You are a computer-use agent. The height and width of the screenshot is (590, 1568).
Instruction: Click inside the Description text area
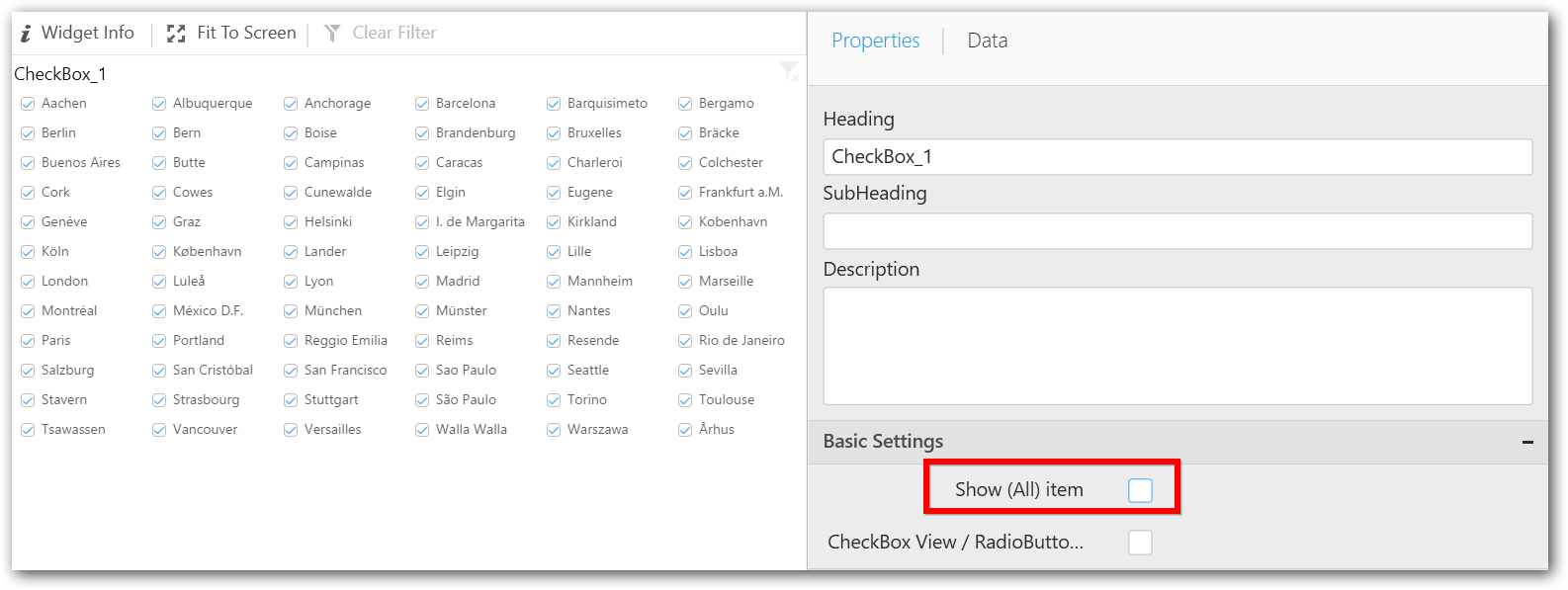click(1176, 346)
